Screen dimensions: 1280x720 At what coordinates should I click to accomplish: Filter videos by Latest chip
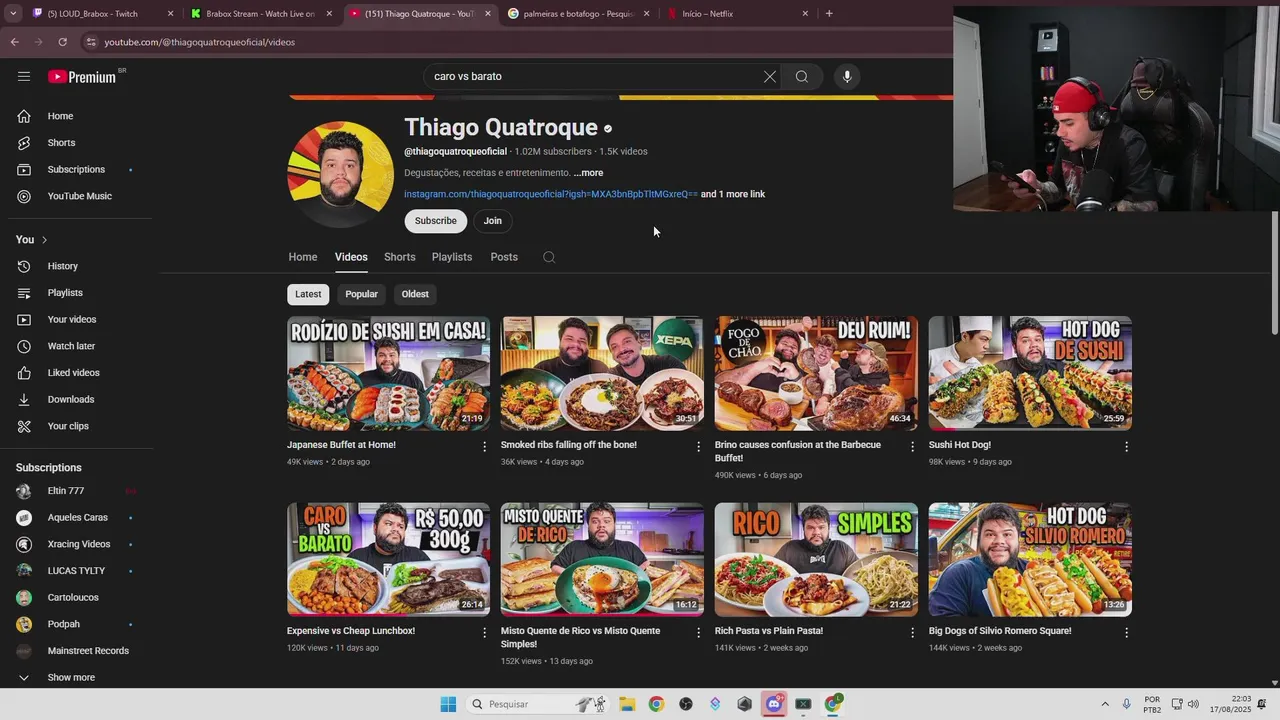pyautogui.click(x=308, y=294)
